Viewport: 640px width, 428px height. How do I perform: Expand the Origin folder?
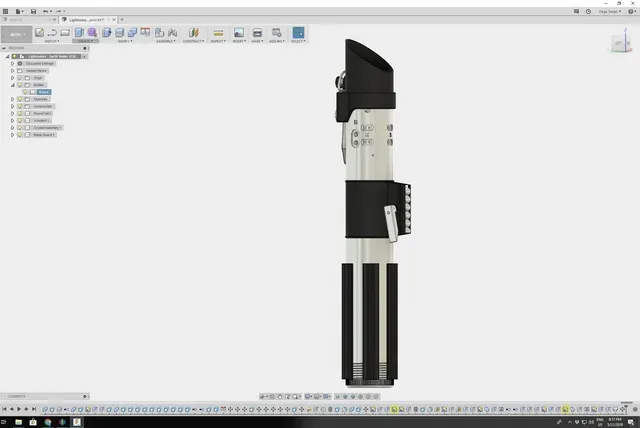click(x=13, y=78)
